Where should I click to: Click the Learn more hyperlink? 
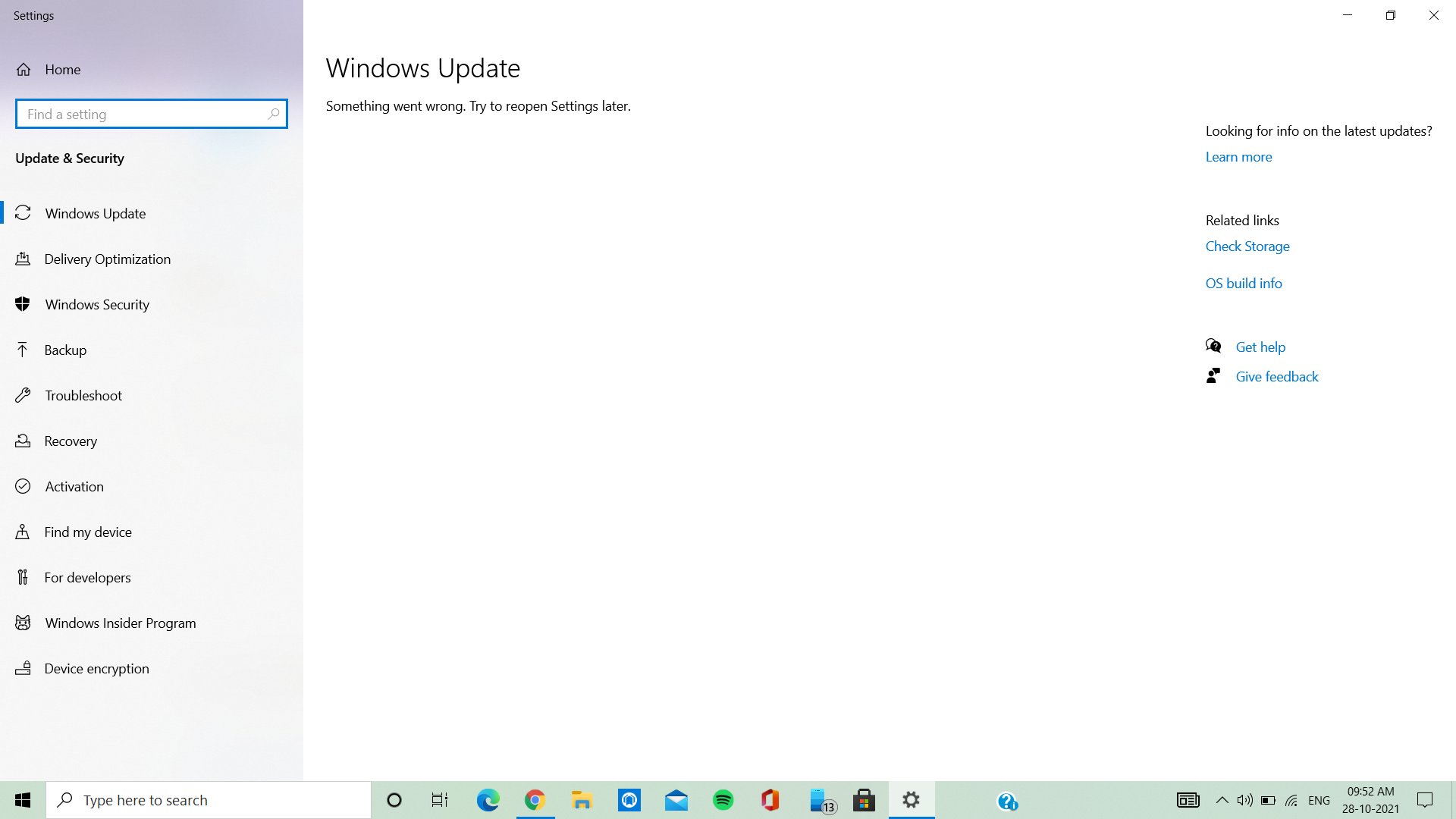(x=1238, y=156)
